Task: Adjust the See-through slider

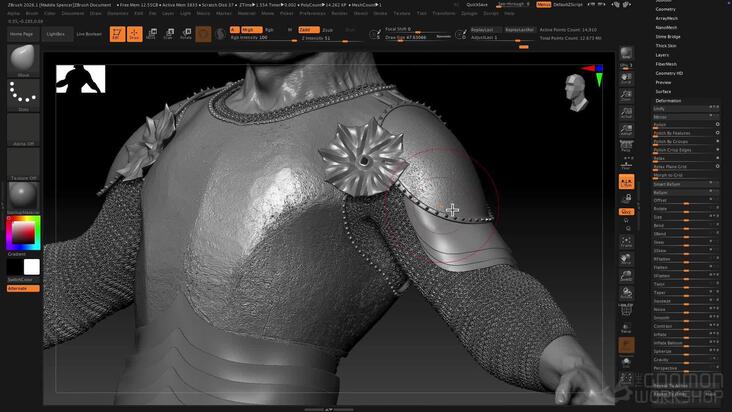Action: [514, 5]
